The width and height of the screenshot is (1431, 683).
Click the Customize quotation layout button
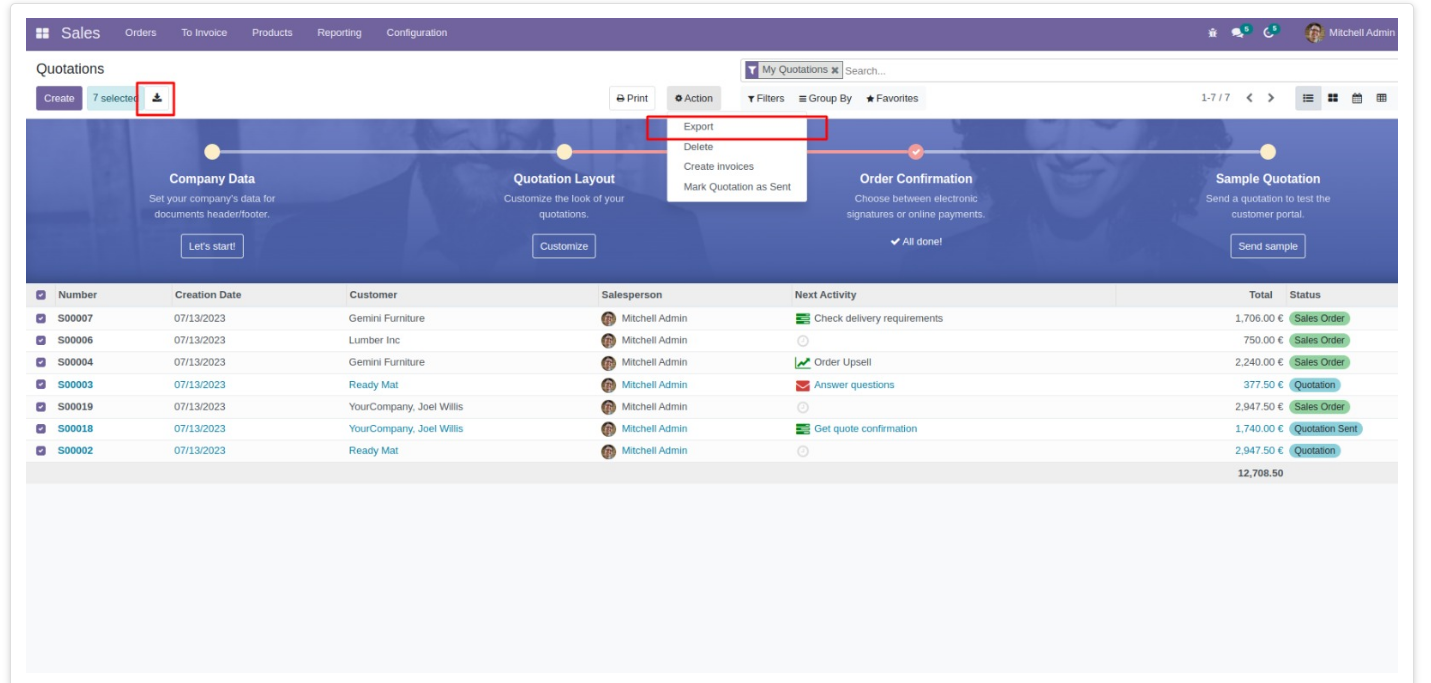click(564, 246)
